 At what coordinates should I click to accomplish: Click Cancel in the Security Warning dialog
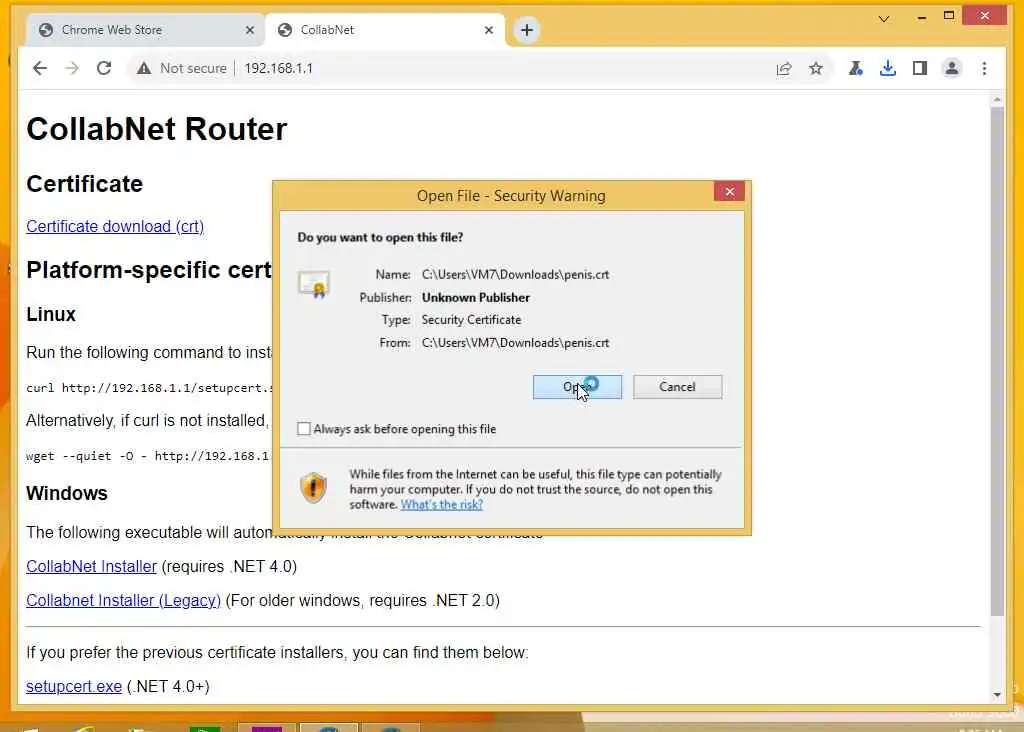click(677, 387)
